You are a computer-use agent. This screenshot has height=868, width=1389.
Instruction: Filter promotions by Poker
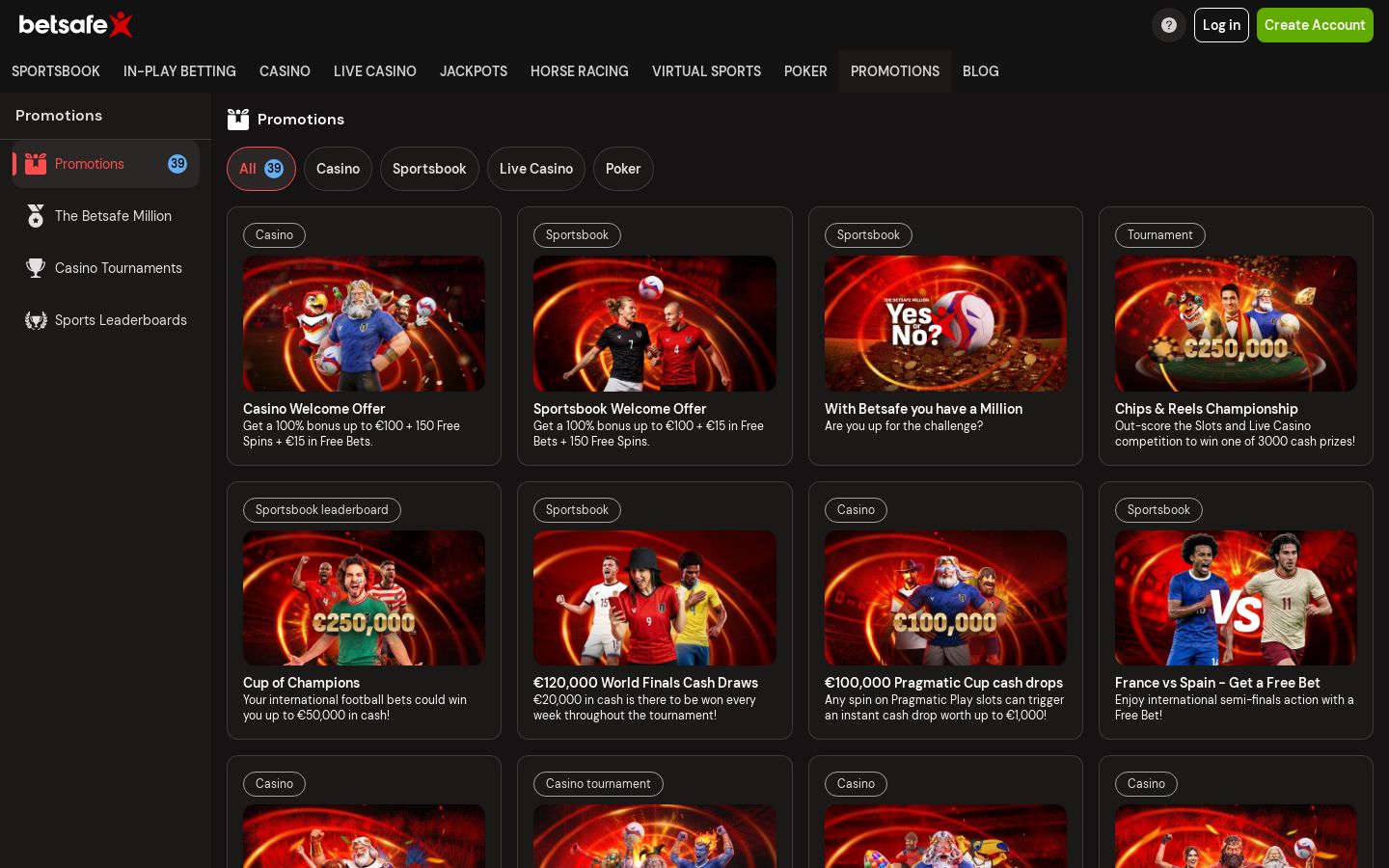pos(623,169)
